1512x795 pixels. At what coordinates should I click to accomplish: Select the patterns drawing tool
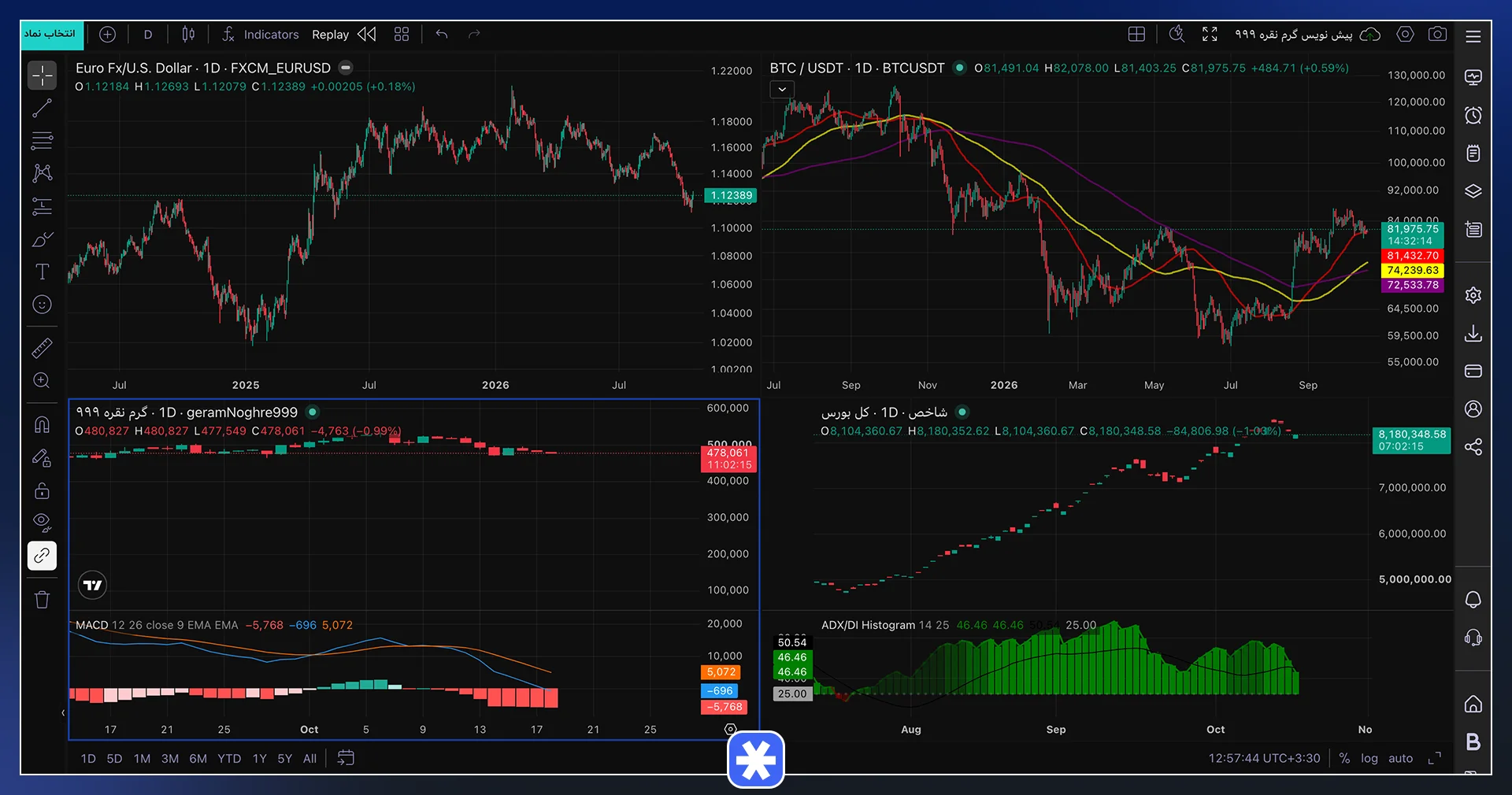[x=42, y=173]
